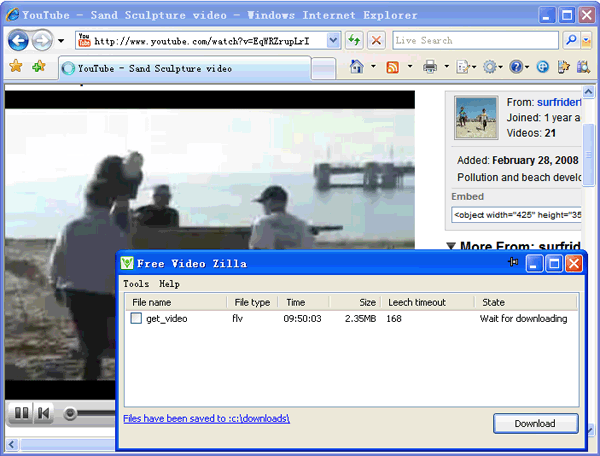Click the video rewind-to-start button
Viewport: 600px width, 456px height.
point(44,413)
